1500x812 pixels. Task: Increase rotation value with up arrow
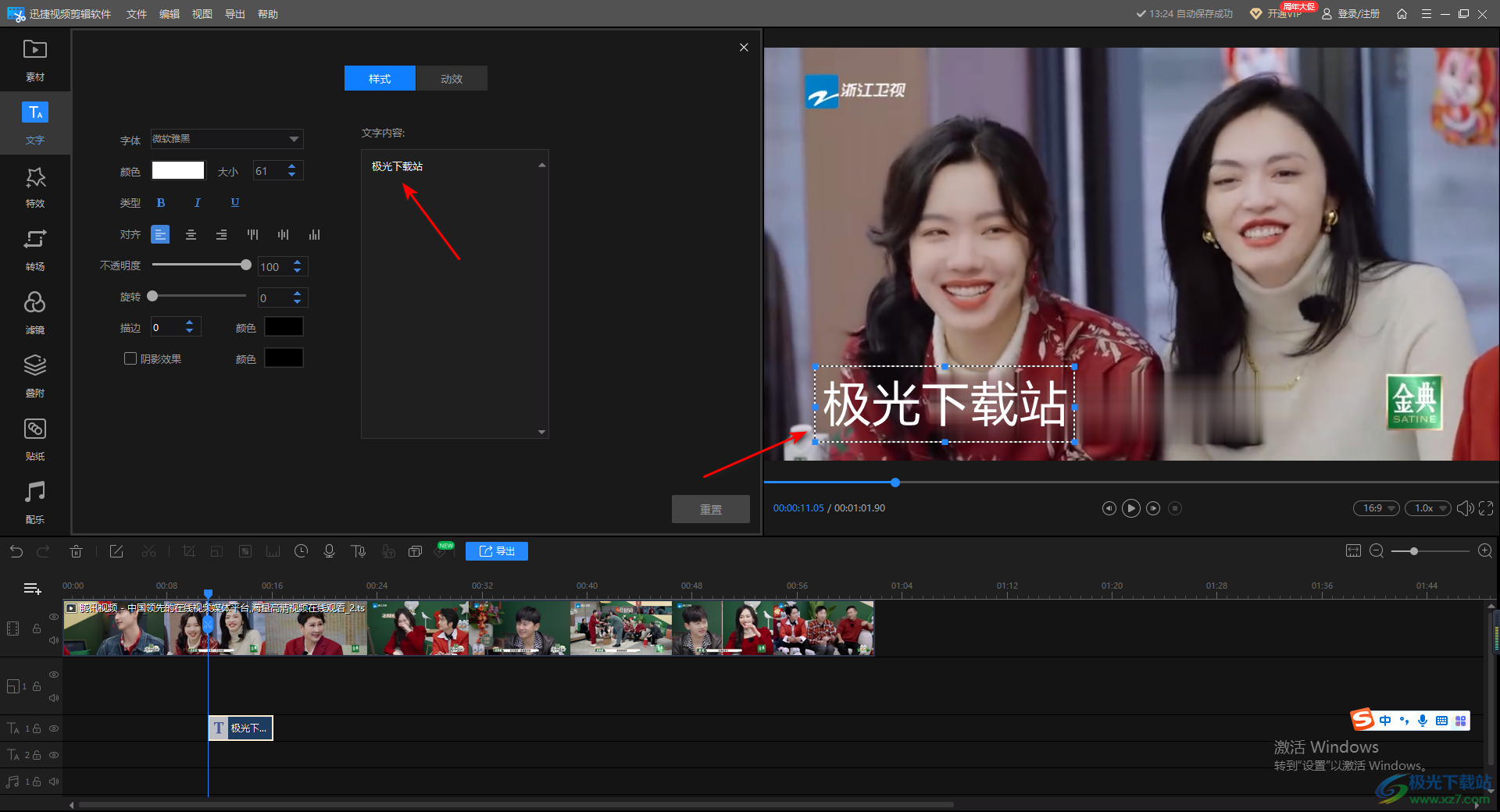298,294
